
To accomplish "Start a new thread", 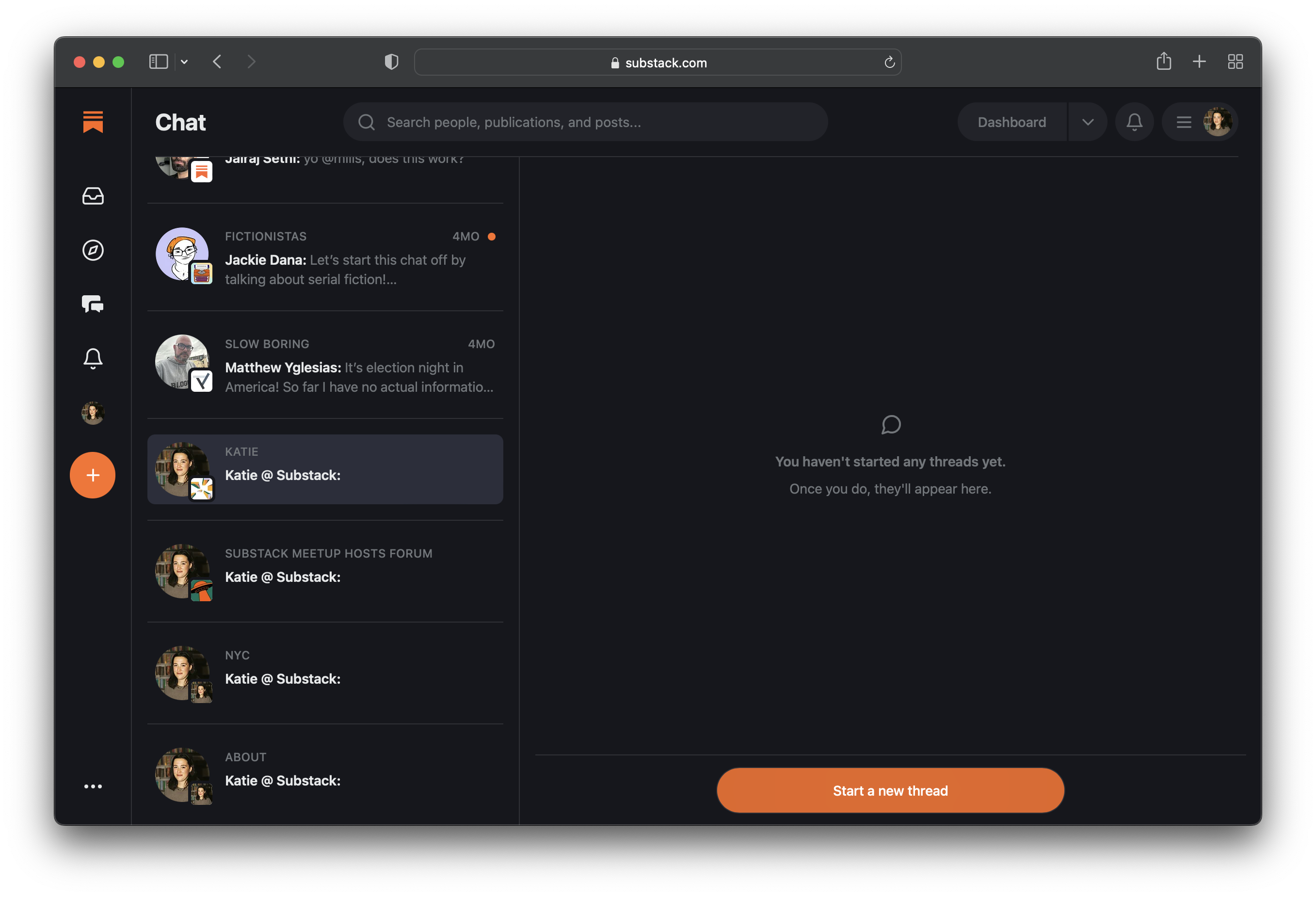I will point(890,790).
